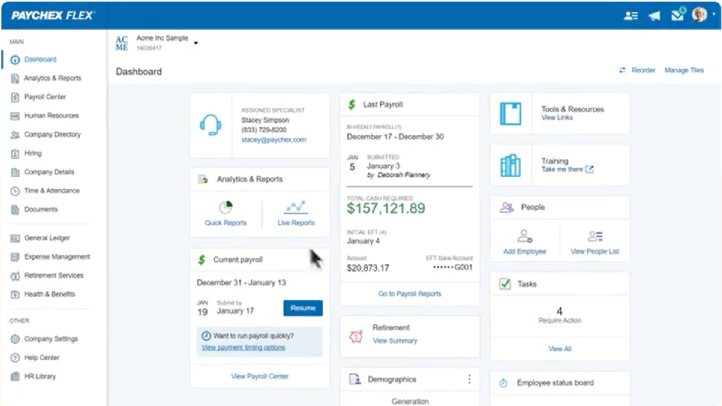Click the View People List icon
722x406 pixels.
(x=595, y=237)
